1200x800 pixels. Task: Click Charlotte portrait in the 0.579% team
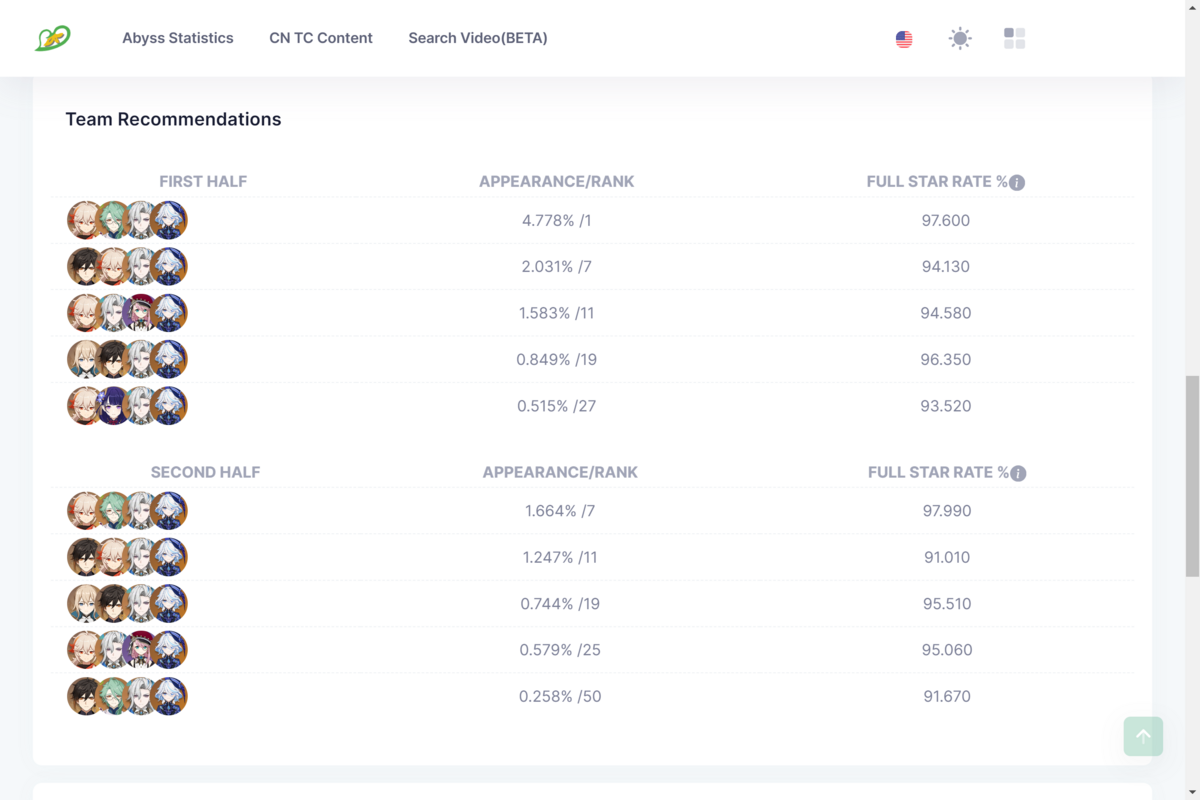[x=141, y=650]
